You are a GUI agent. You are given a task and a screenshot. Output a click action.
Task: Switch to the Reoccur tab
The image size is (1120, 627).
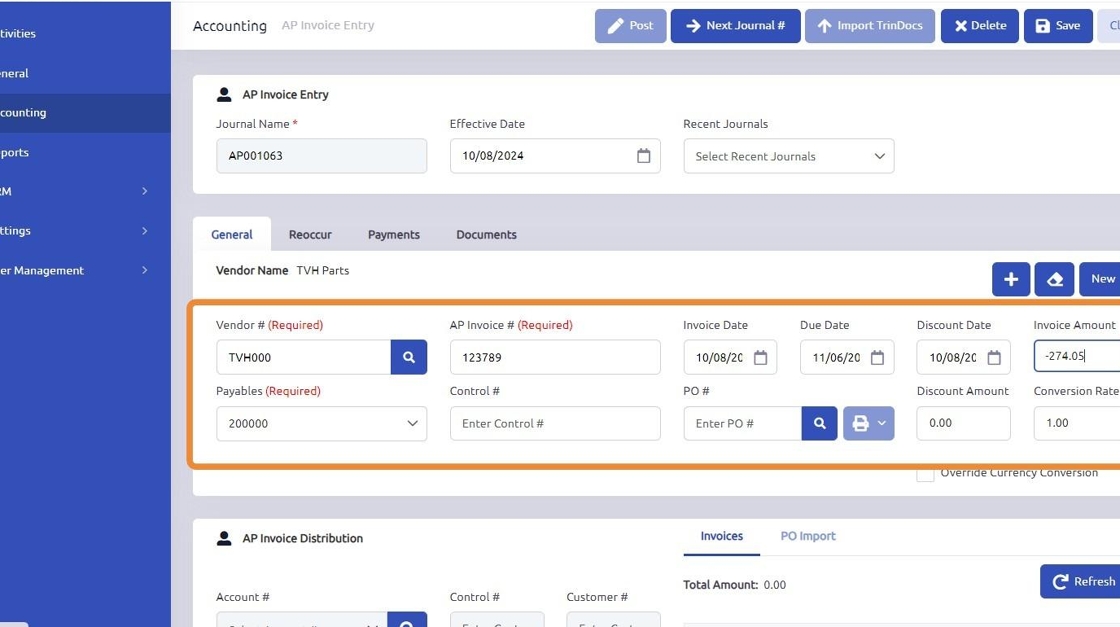coord(310,234)
